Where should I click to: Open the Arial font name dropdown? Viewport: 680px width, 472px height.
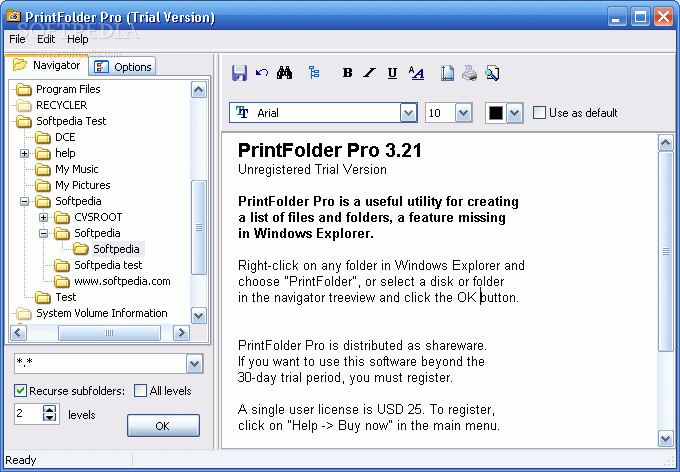pos(408,113)
